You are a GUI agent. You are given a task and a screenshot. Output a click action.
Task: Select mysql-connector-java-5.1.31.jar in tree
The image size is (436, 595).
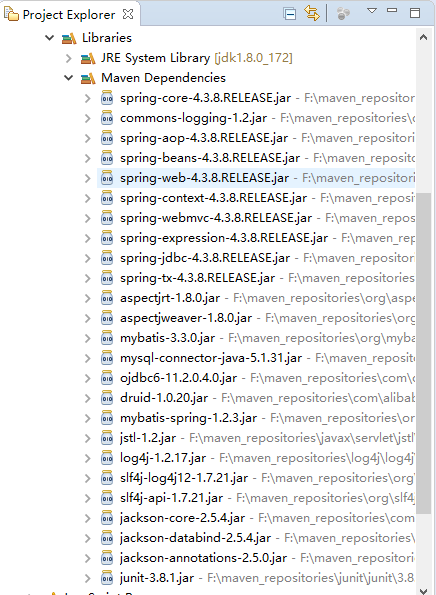point(211,358)
